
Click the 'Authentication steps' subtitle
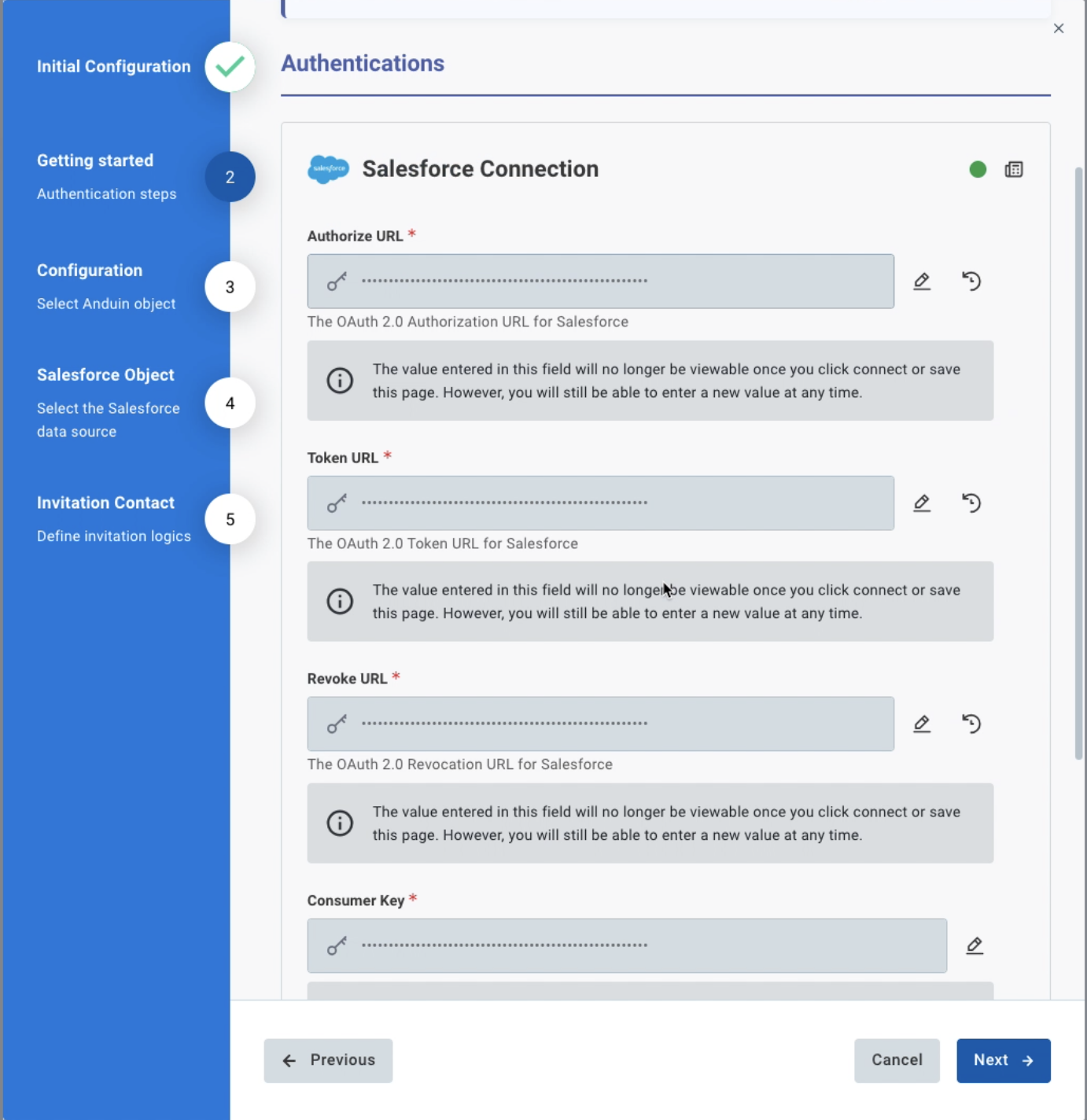[106, 194]
